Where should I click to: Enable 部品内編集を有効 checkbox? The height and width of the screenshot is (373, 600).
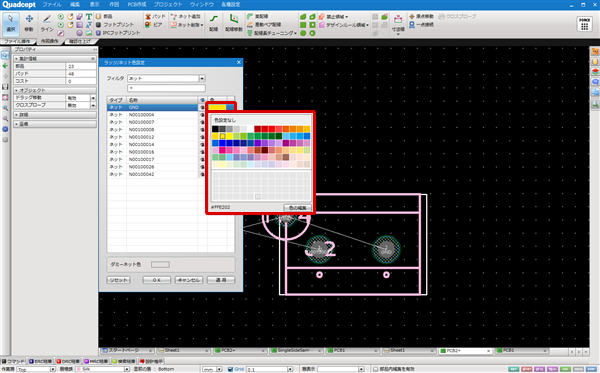tap(376, 369)
